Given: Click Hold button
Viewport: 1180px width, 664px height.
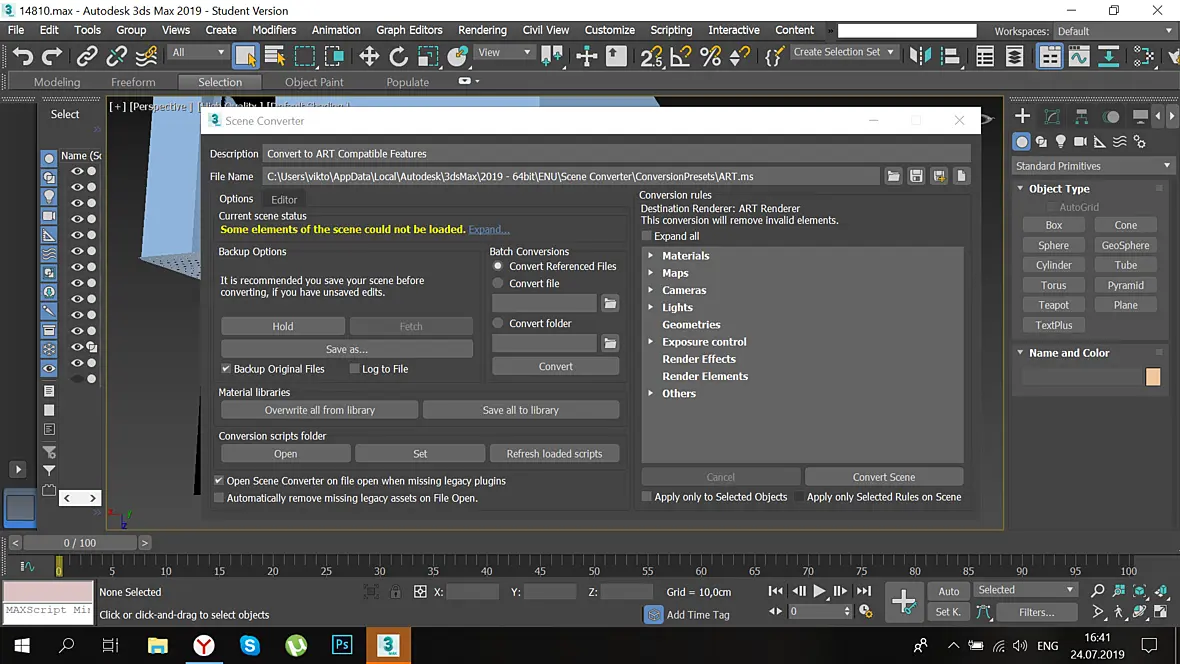Looking at the screenshot, I should (283, 326).
